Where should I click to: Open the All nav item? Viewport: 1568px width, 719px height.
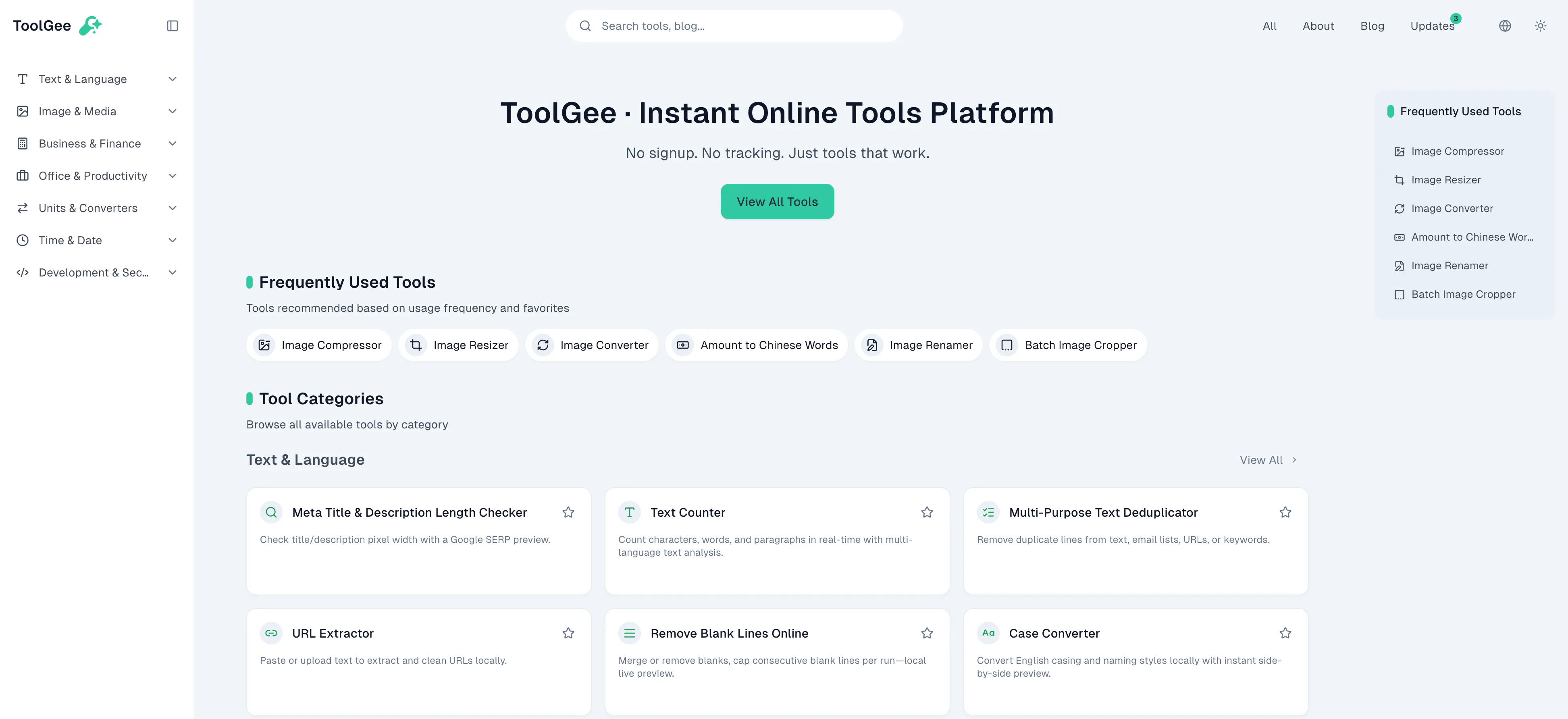[x=1269, y=25]
